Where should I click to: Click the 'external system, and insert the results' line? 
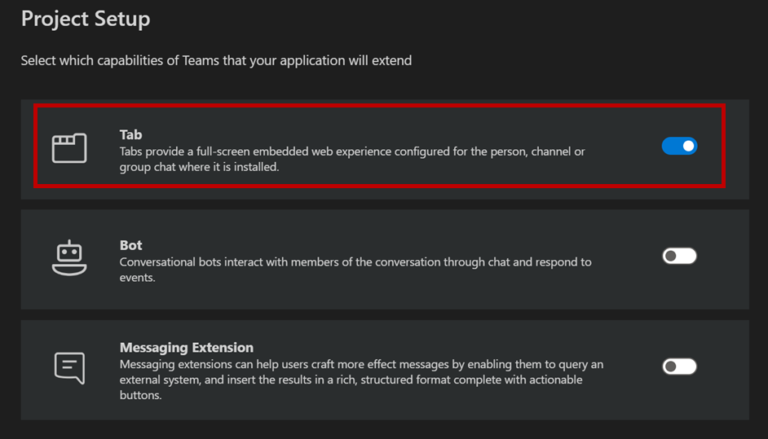coord(351,380)
